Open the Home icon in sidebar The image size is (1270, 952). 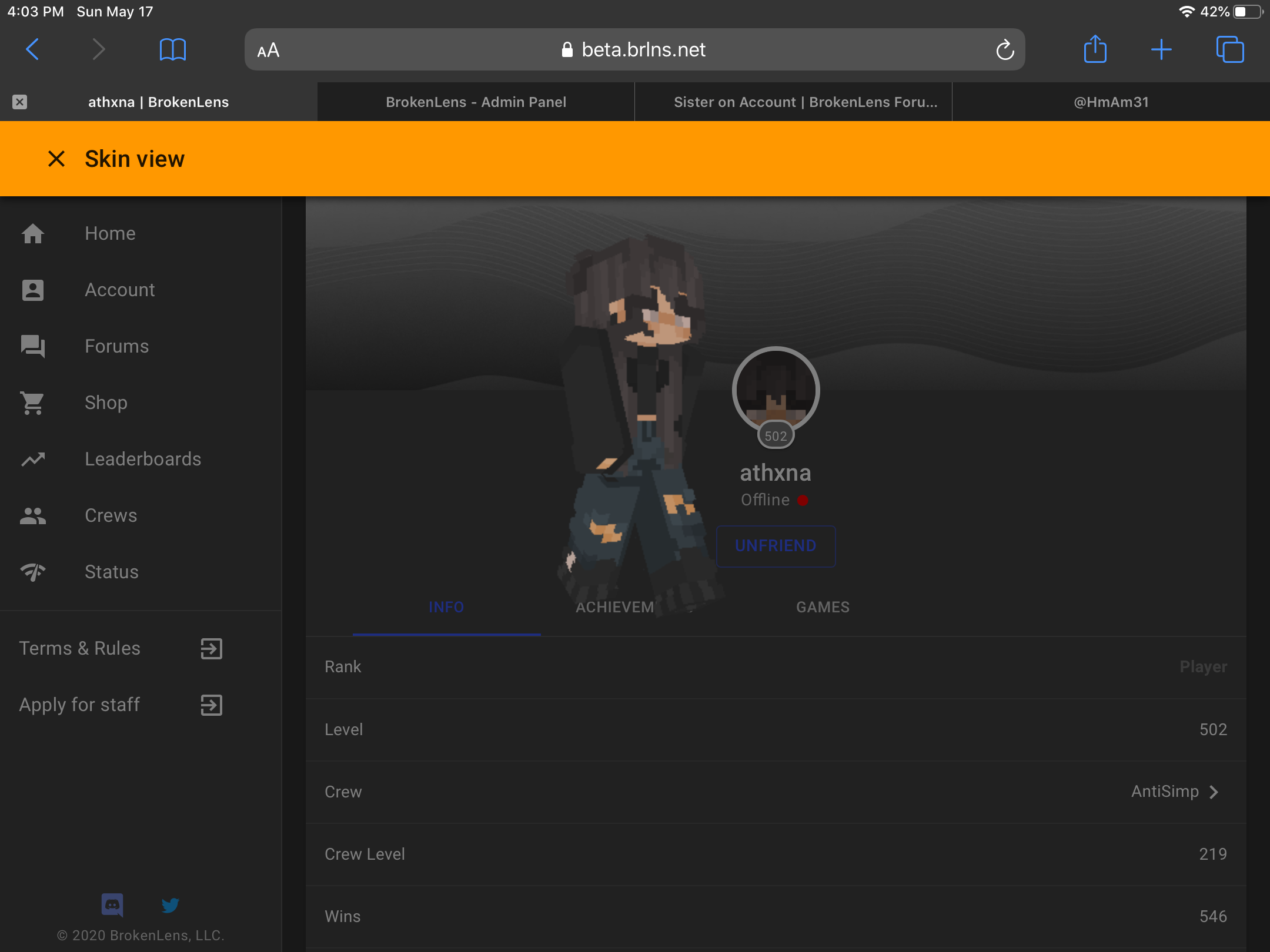(33, 233)
